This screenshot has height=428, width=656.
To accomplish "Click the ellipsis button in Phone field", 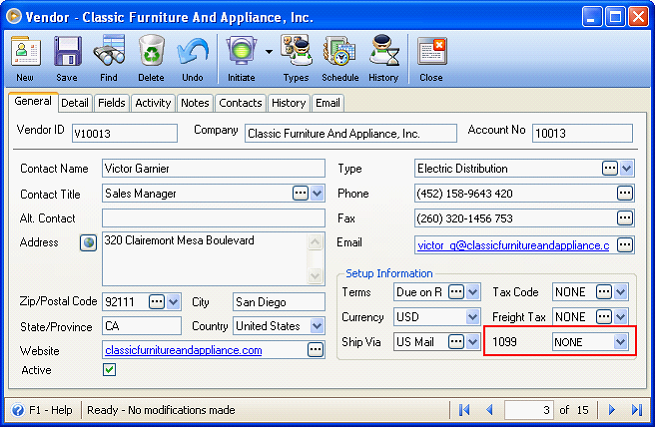I will click(x=625, y=193).
